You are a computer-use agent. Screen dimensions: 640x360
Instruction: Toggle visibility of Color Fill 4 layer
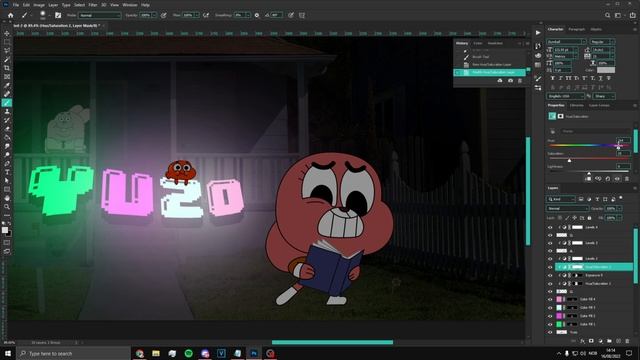(550, 300)
